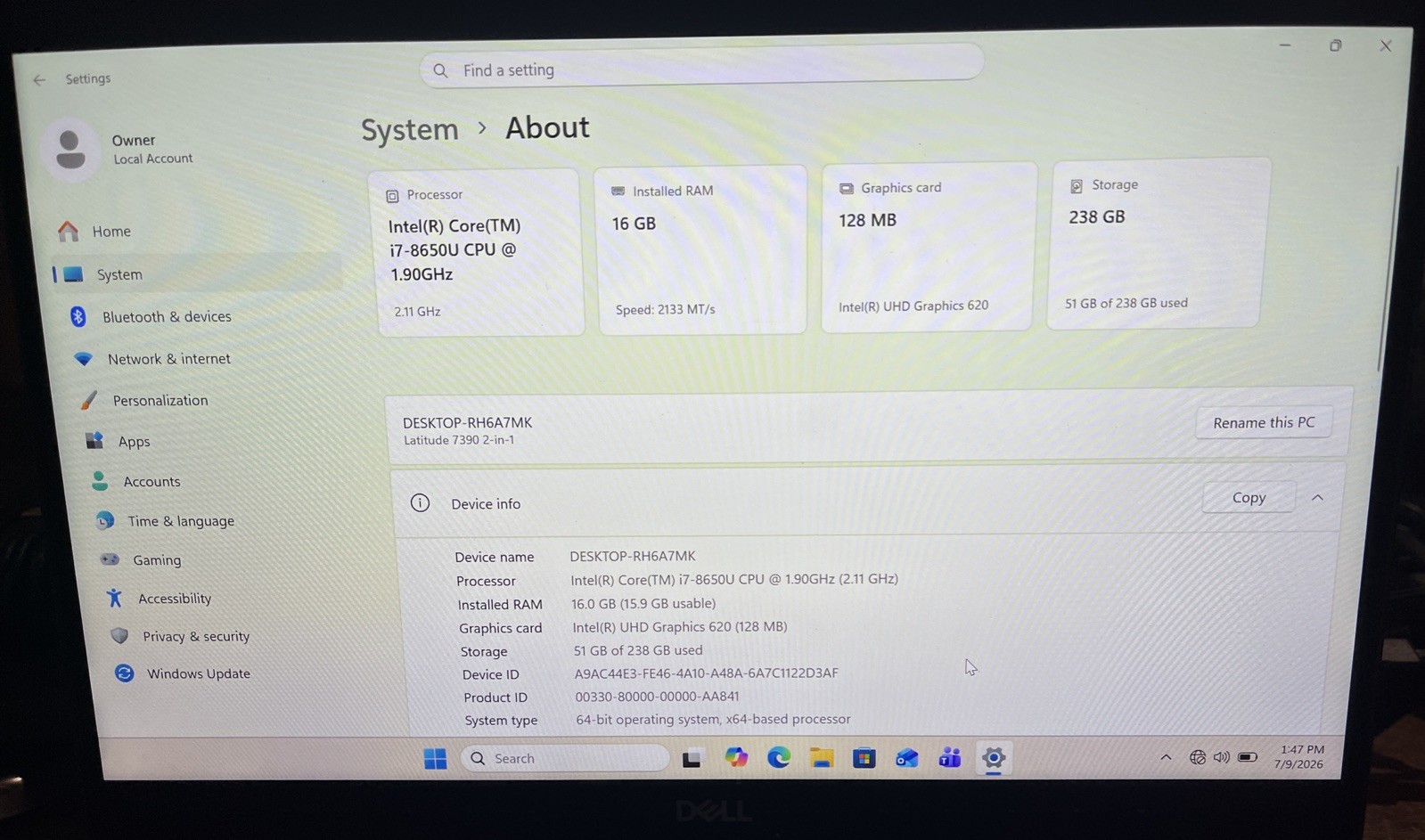This screenshot has height=840, width=1425.
Task: Open Microsoft Store from the taskbar
Action: [864, 758]
